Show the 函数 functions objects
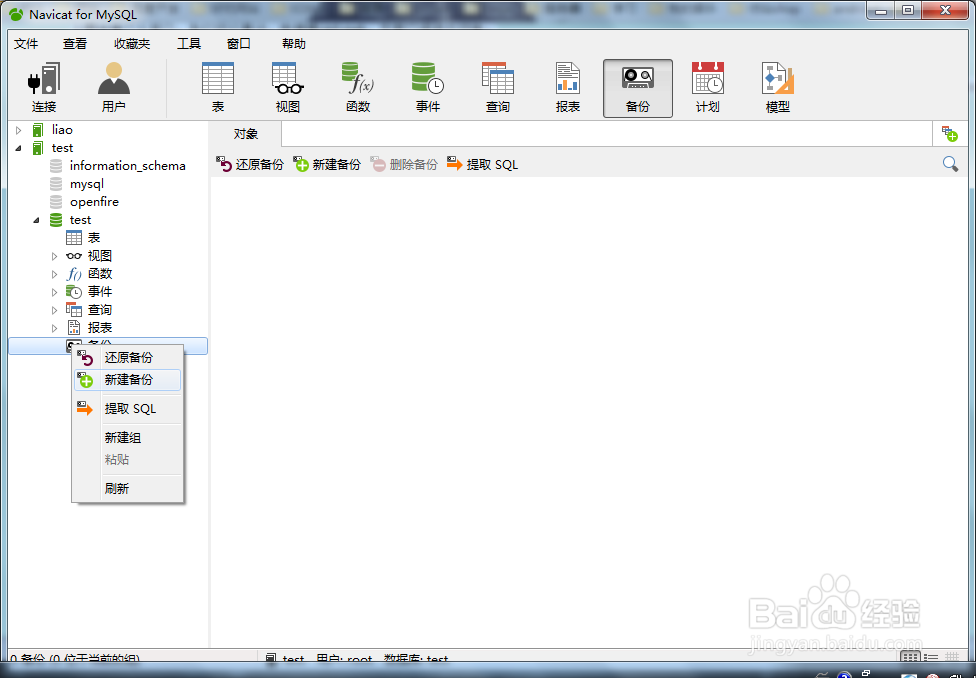This screenshot has height=678, width=976. click(358, 88)
